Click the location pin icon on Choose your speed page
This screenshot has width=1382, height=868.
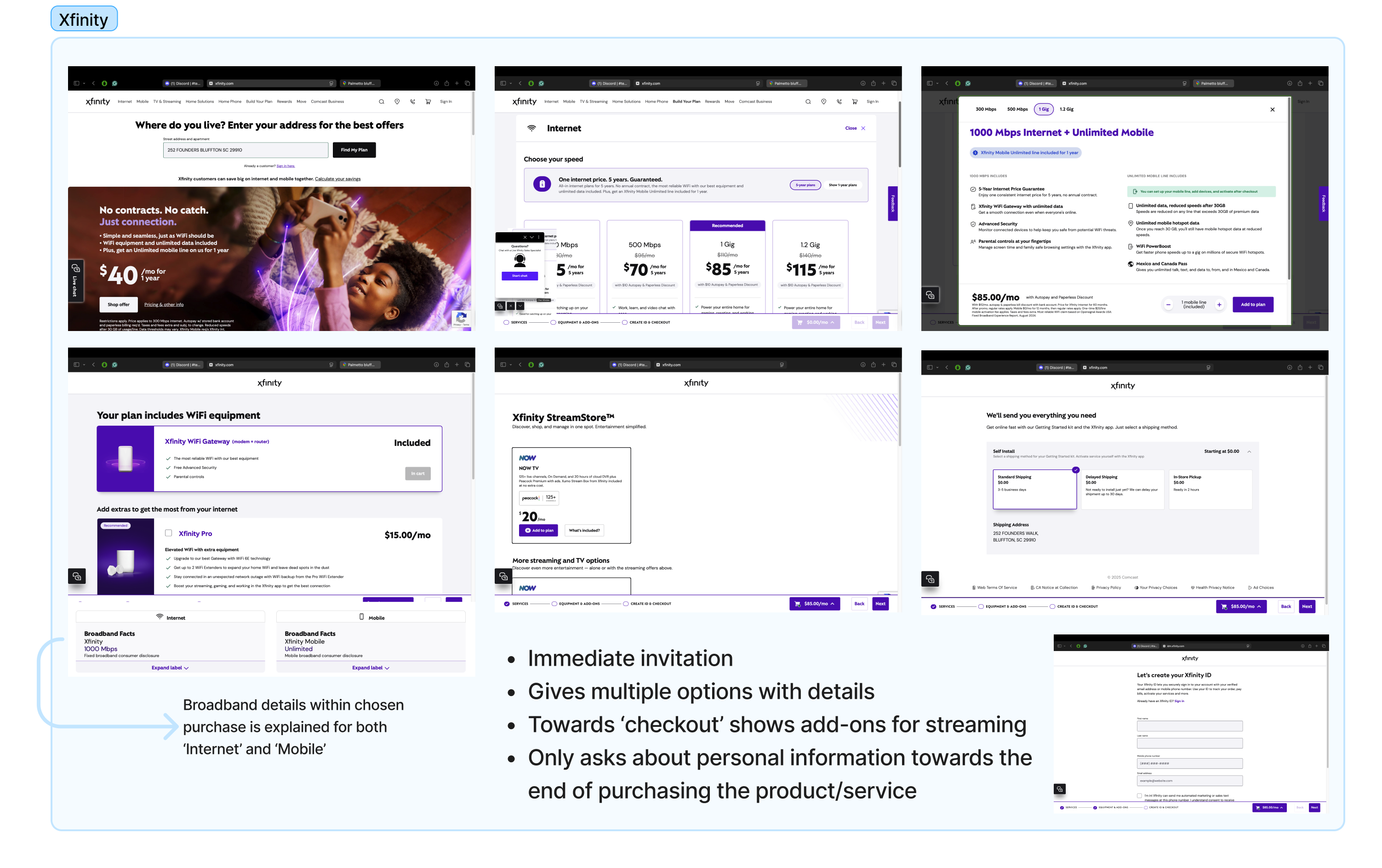823,102
